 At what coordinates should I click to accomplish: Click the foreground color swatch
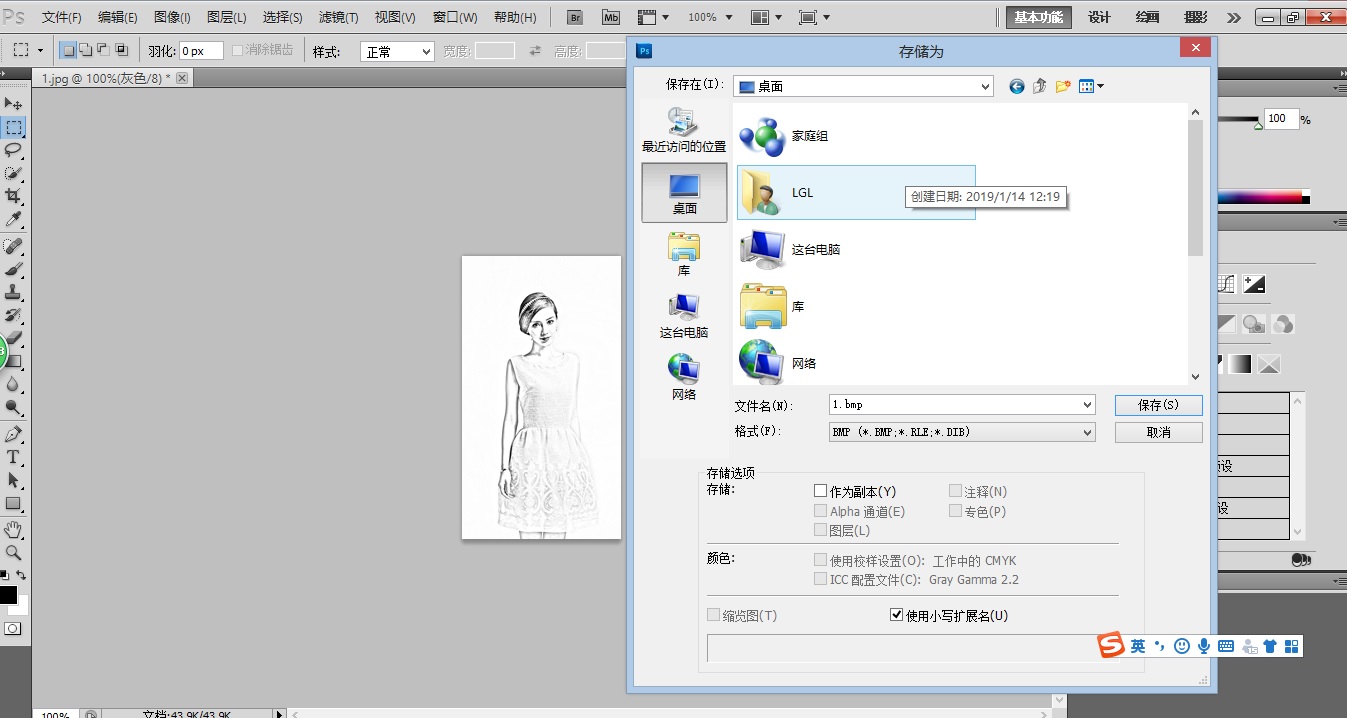pos(8,595)
